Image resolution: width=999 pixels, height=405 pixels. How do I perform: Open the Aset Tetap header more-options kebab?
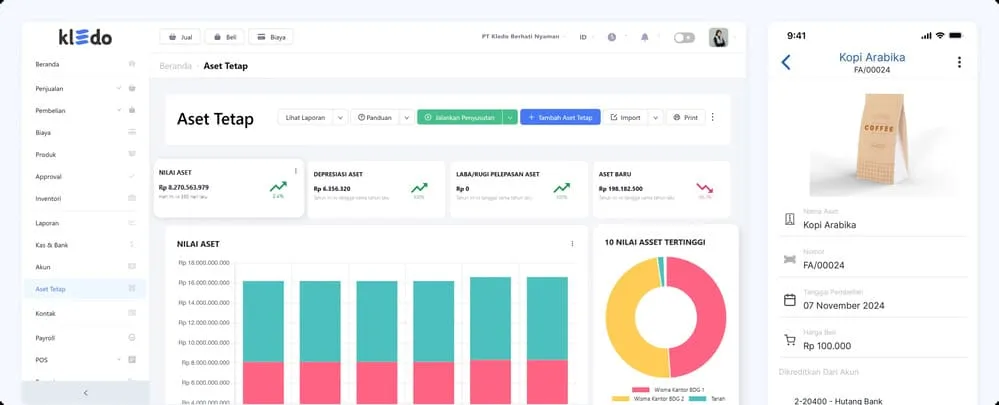[x=712, y=117]
